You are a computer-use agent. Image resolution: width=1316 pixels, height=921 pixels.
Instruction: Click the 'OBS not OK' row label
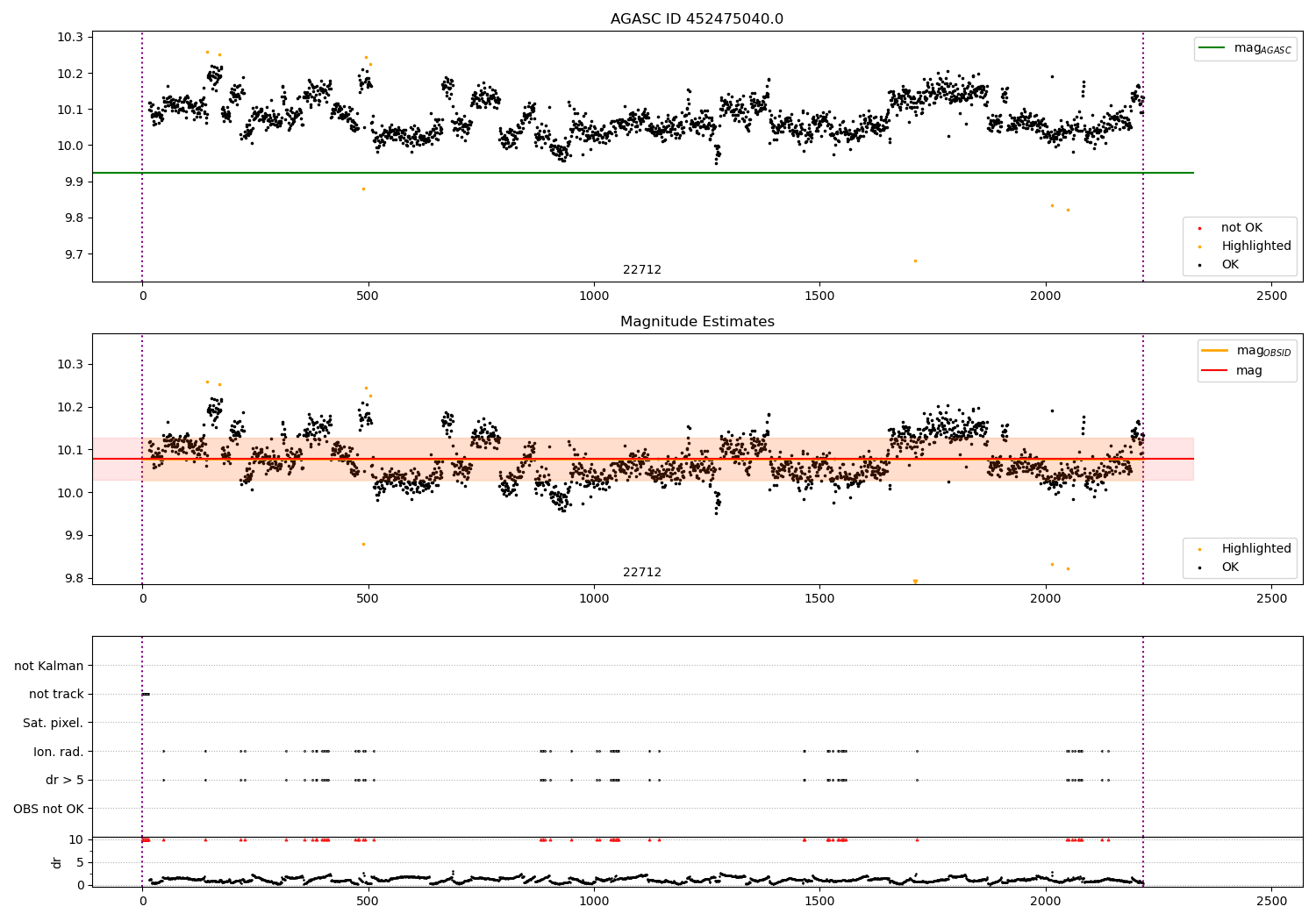tap(48, 809)
